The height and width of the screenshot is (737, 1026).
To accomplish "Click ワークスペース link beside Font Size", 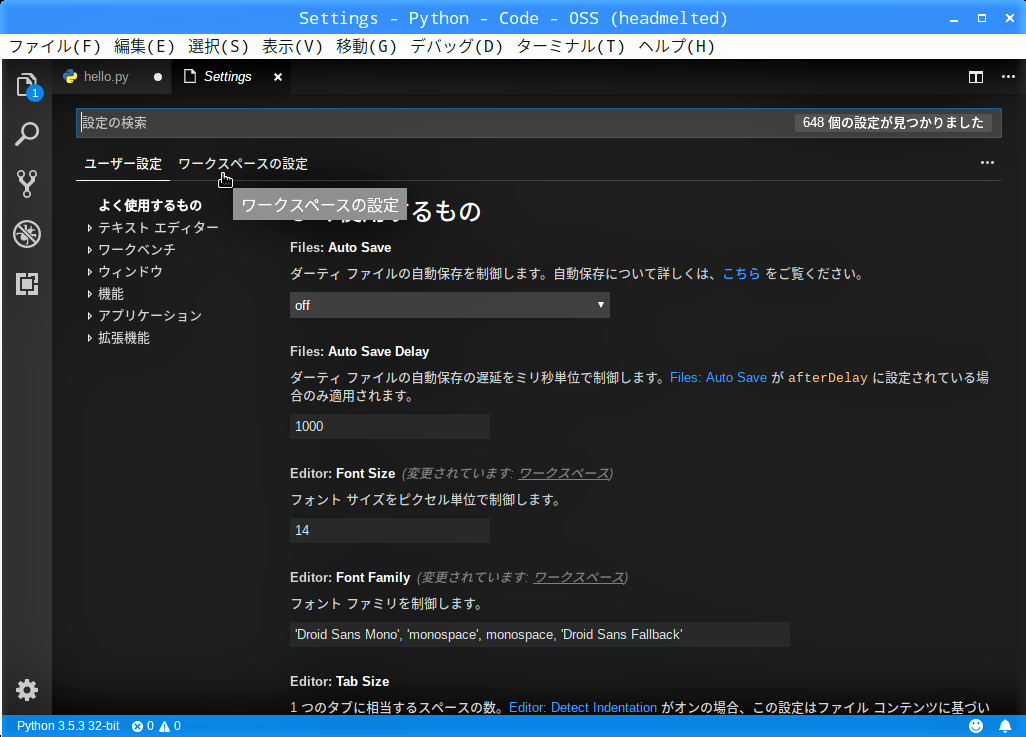I will tap(564, 473).
